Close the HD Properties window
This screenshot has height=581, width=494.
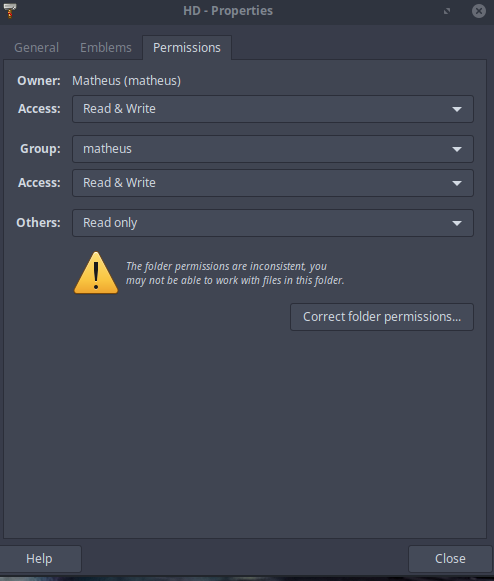479,11
